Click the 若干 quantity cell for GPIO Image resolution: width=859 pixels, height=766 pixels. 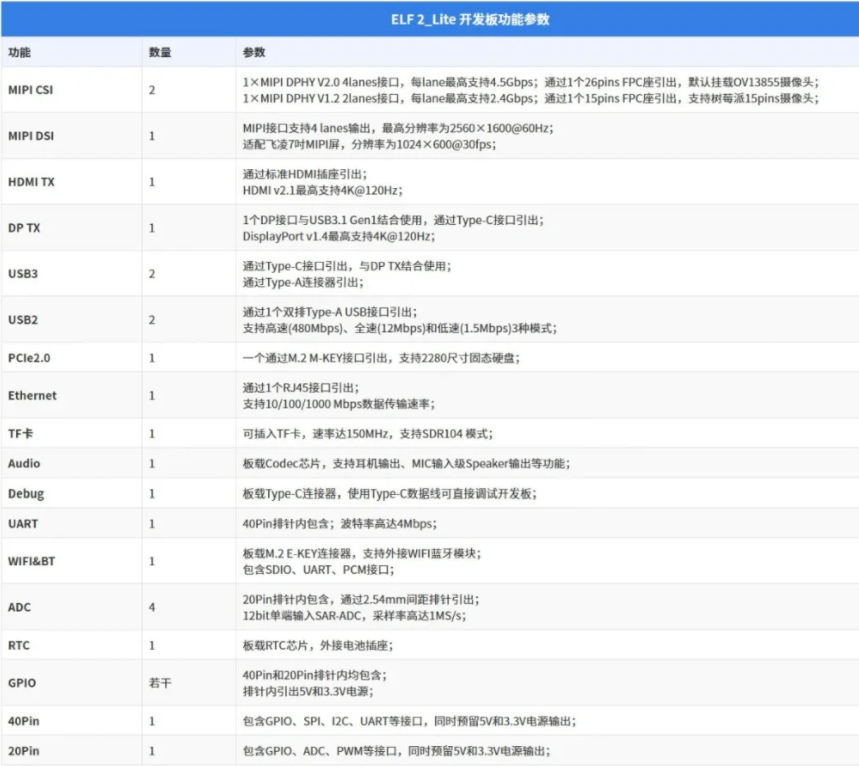click(x=160, y=683)
